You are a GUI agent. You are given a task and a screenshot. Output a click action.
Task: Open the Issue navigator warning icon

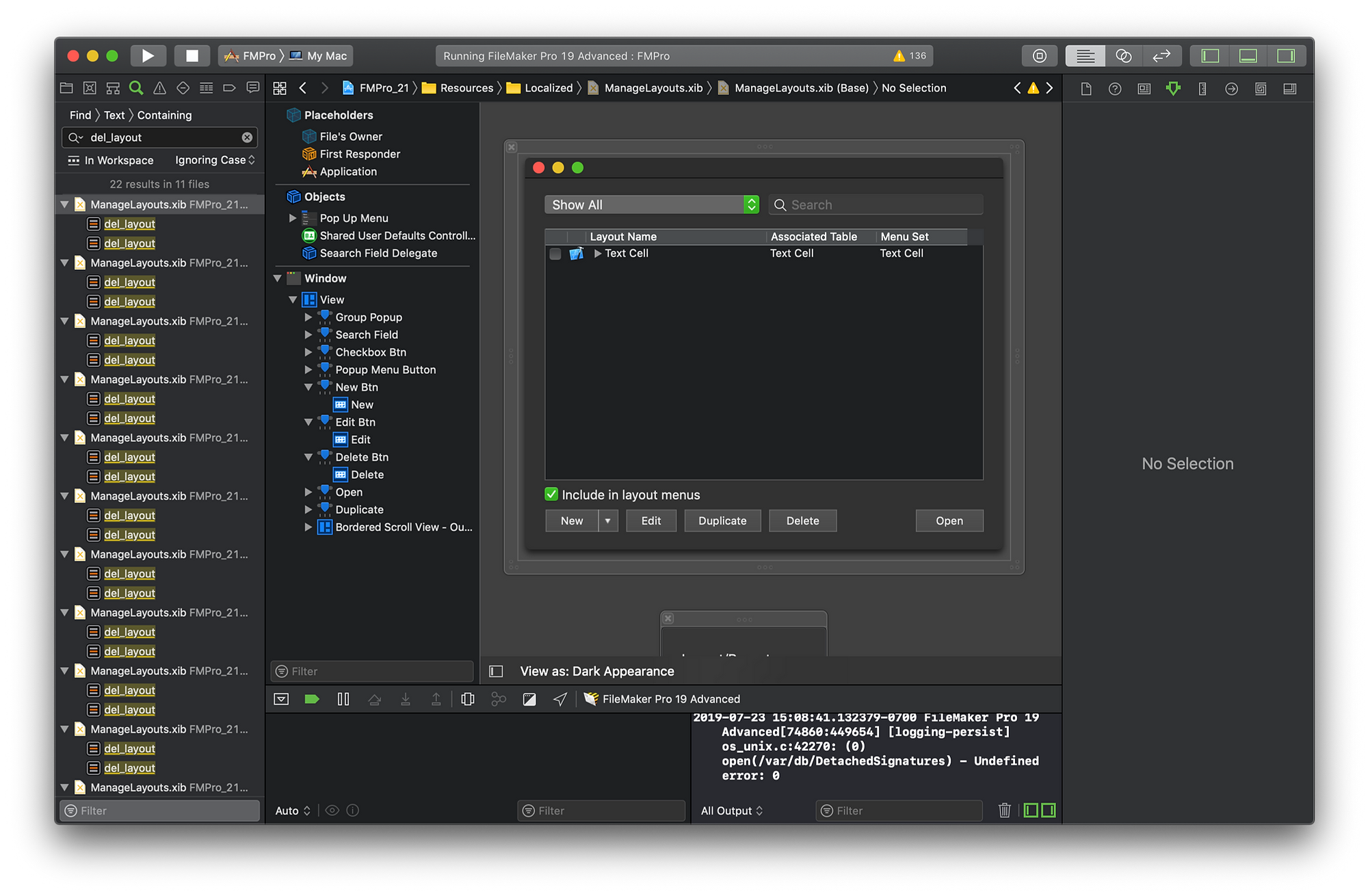159,88
